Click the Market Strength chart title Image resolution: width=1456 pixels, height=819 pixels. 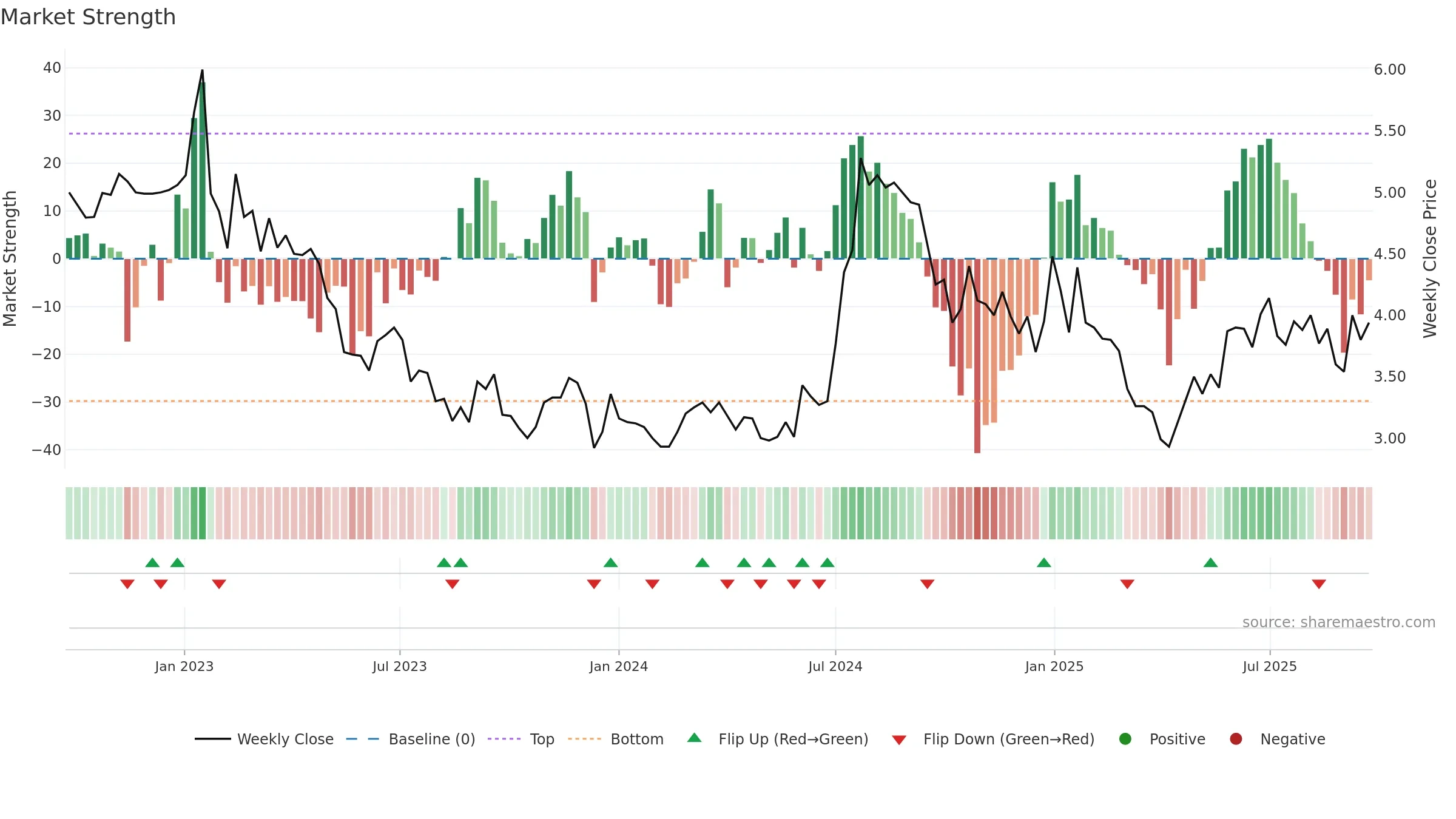click(x=88, y=17)
